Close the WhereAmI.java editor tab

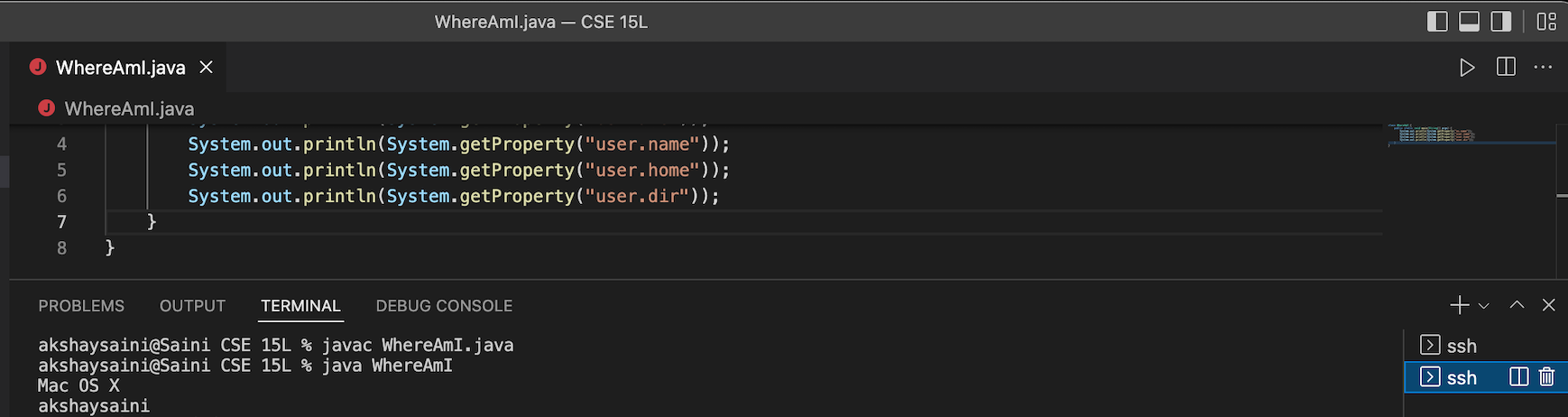pos(206,67)
